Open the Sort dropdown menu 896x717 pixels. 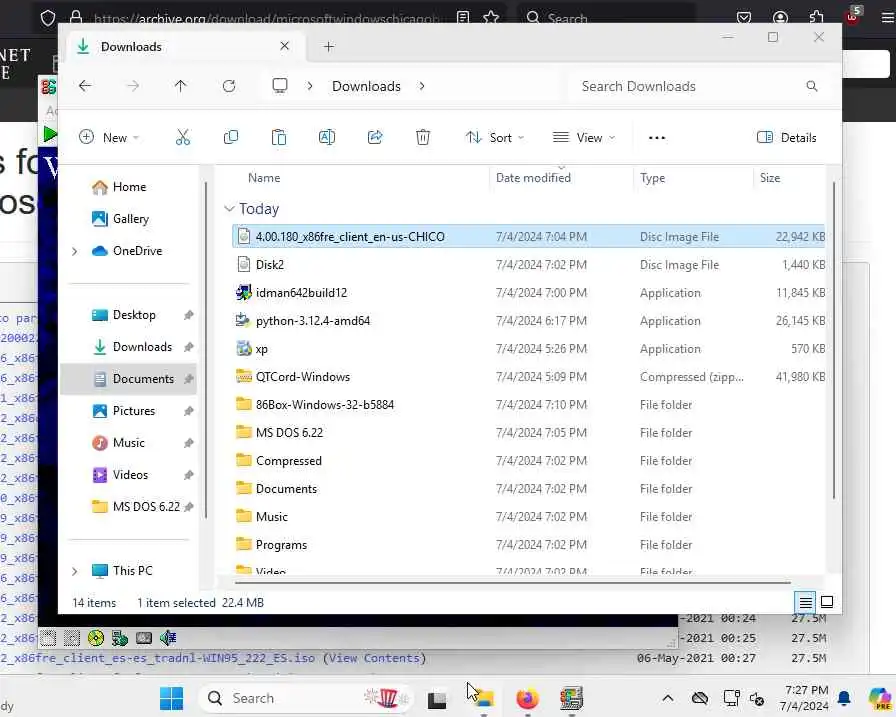click(x=495, y=138)
